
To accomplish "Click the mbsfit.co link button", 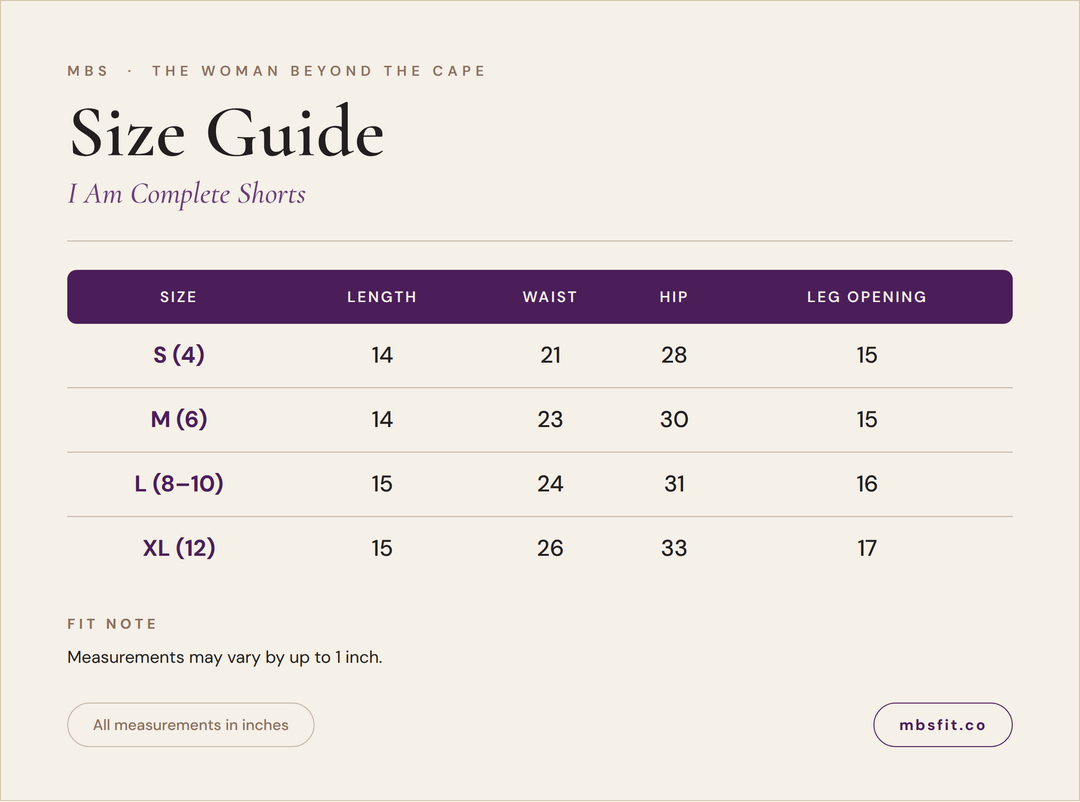I will click(x=942, y=725).
